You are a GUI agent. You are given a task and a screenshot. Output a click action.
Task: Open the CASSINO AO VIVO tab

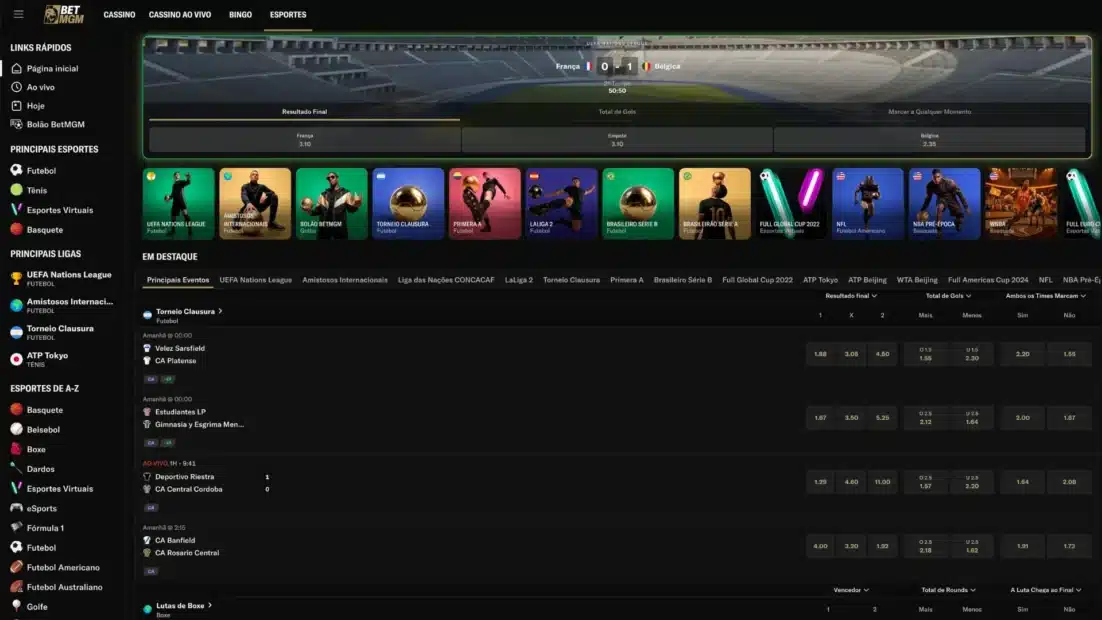click(x=180, y=15)
